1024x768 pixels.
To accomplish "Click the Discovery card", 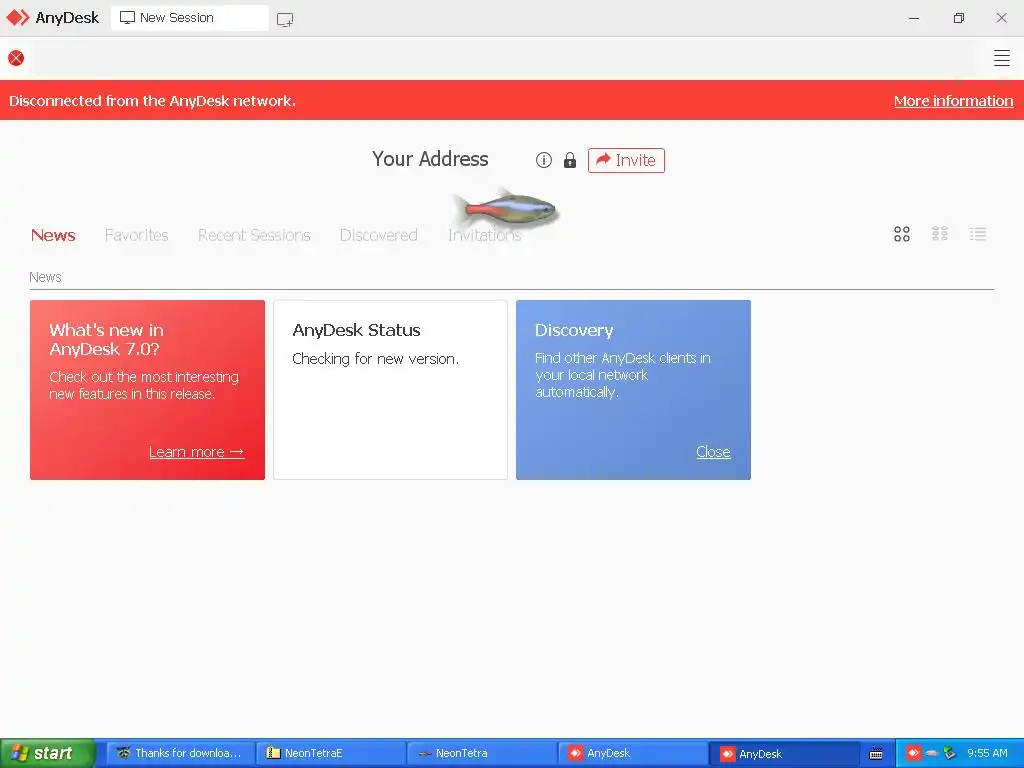I will (633, 390).
